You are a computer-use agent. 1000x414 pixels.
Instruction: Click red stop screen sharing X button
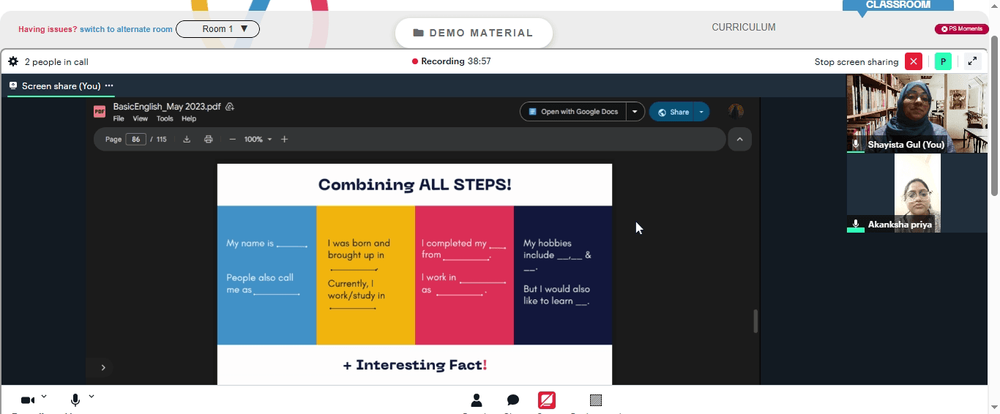[x=913, y=62]
